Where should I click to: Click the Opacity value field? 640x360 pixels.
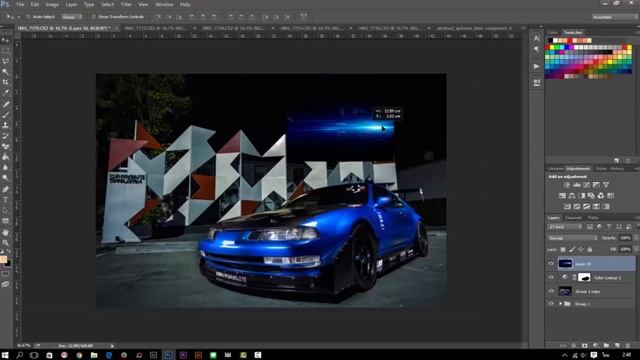(x=625, y=238)
